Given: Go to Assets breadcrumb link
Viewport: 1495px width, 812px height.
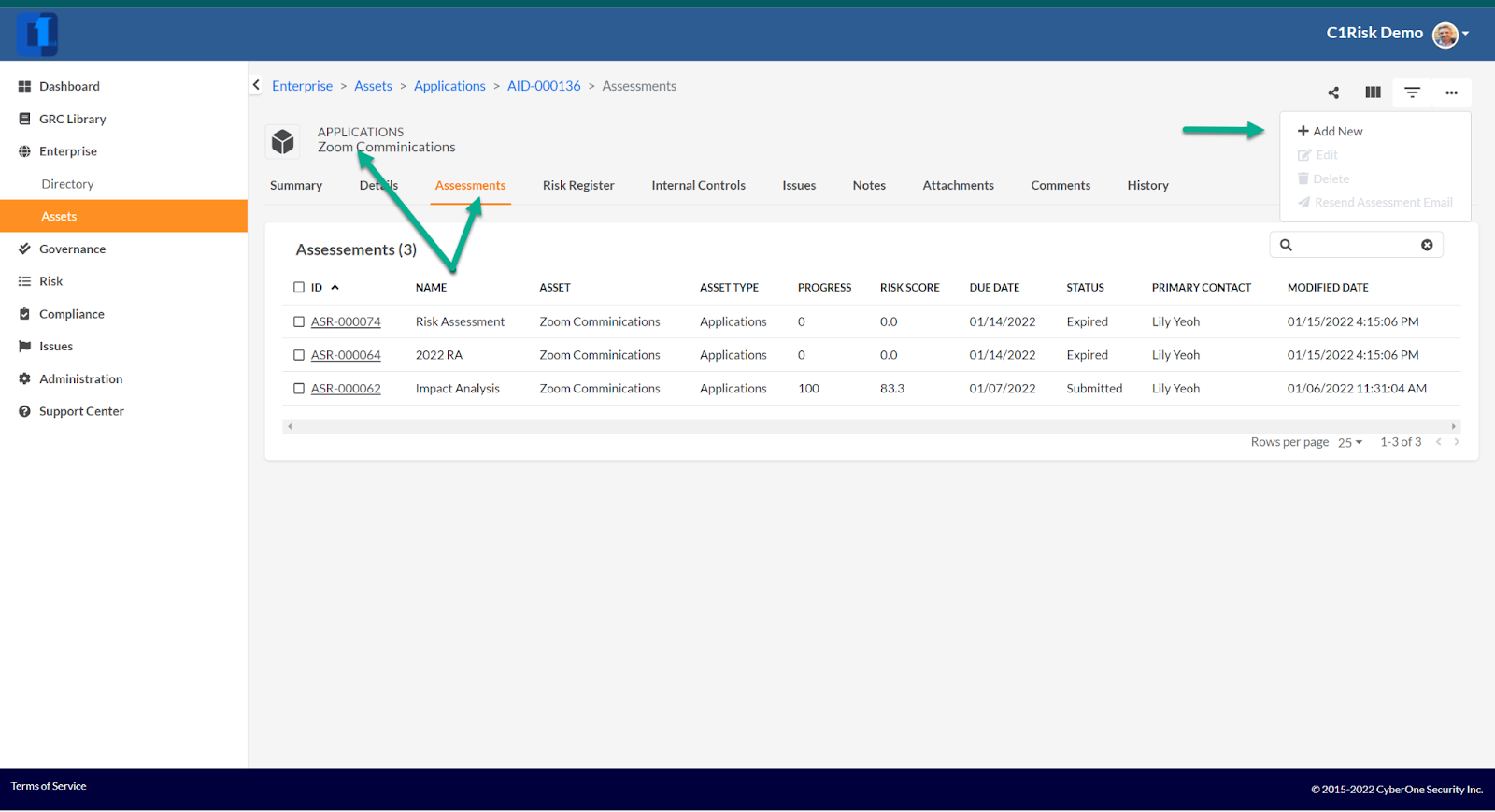Looking at the screenshot, I should pos(373,86).
